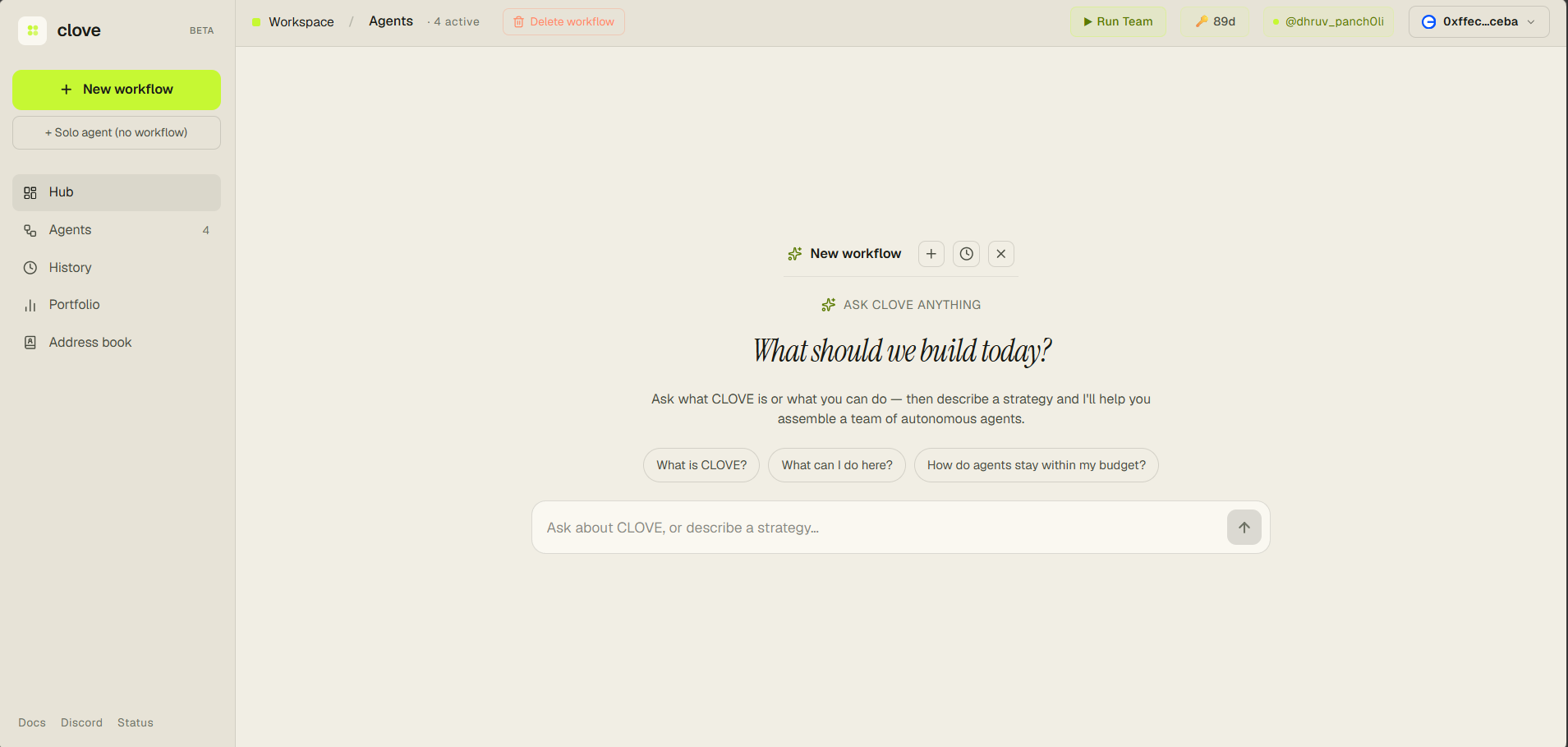Click the key icon beside 89d

(x=1202, y=22)
